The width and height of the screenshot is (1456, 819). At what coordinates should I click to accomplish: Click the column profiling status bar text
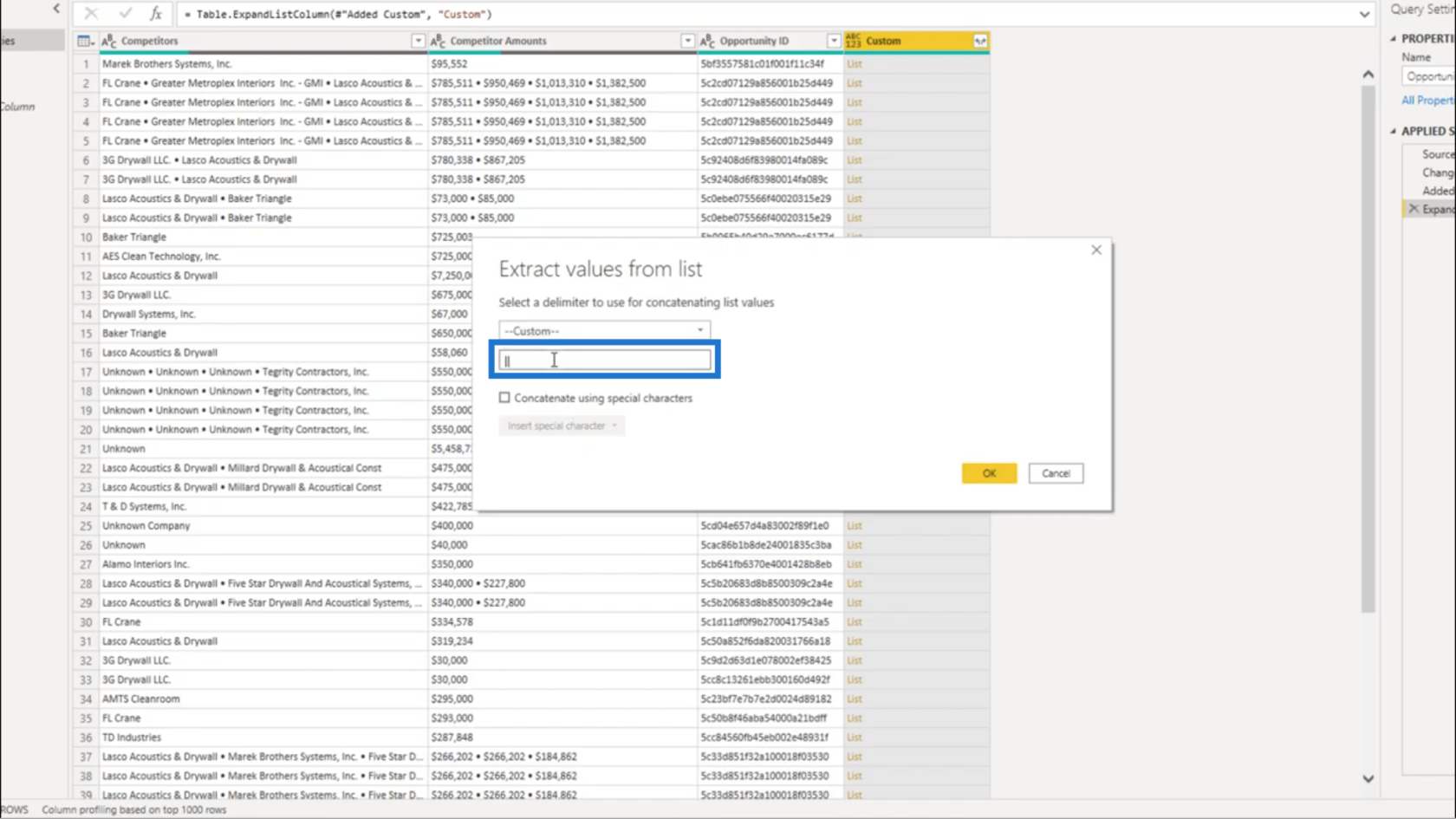134,809
